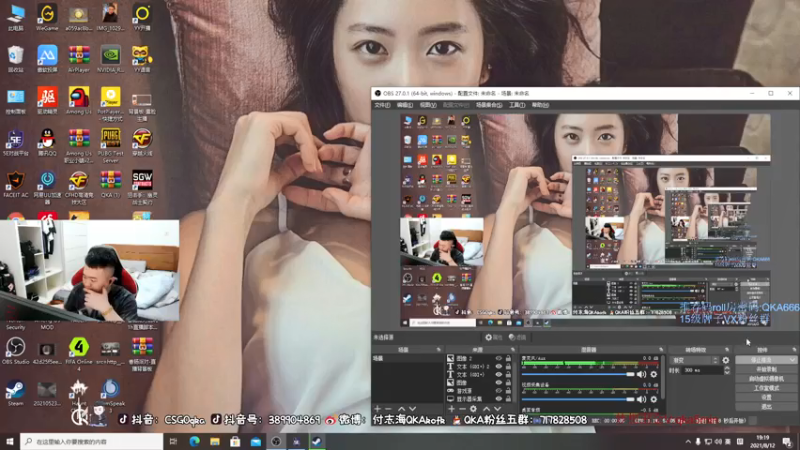Toggle visibility of 文本 (GDI+) 2 source
Screen dimensions: 800x450
[x=499, y=367]
